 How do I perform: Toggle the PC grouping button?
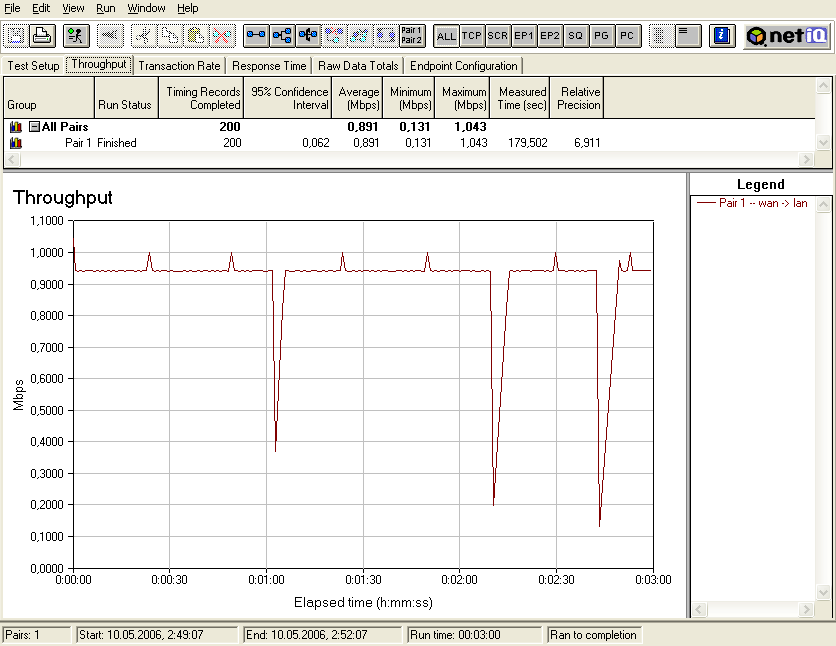pos(628,36)
